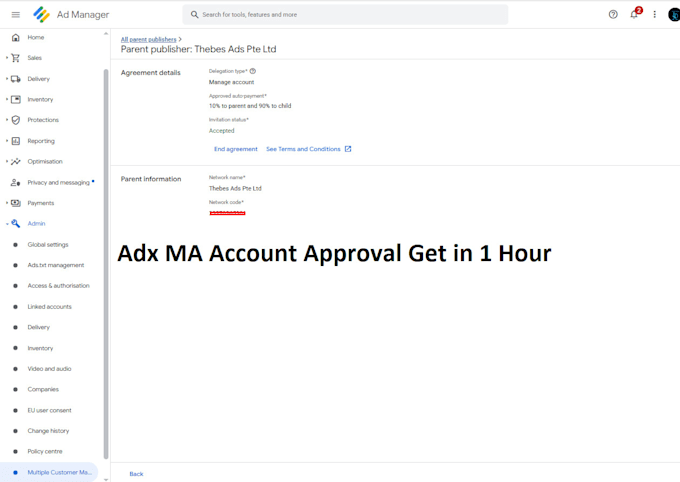Click the Delivery truck icon
Screen dimensions: 680x482
(x=16, y=79)
